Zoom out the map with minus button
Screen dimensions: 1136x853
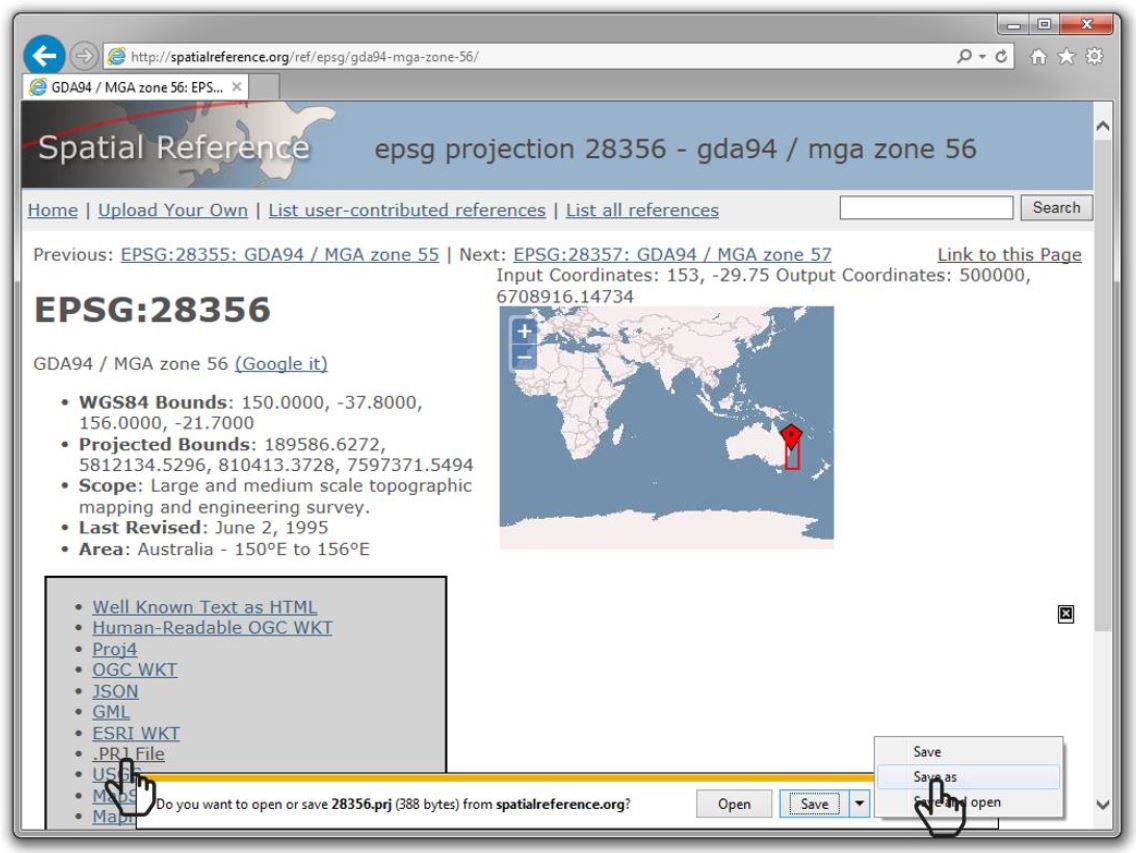[x=525, y=357]
